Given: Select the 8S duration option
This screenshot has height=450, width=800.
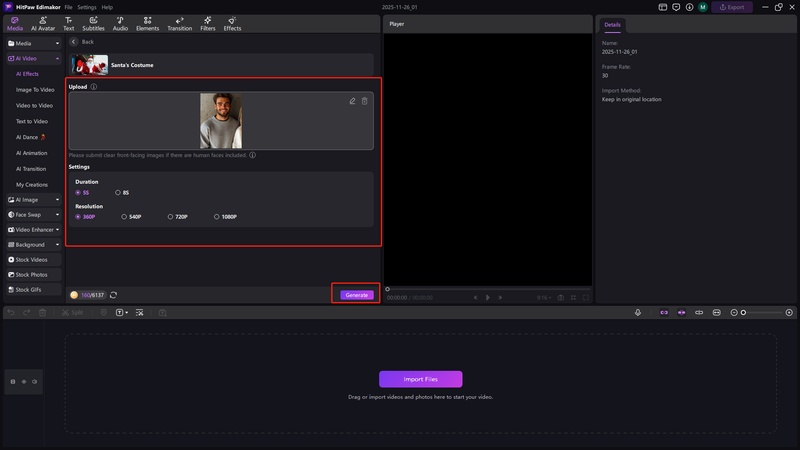Looking at the screenshot, I should [x=122, y=192].
